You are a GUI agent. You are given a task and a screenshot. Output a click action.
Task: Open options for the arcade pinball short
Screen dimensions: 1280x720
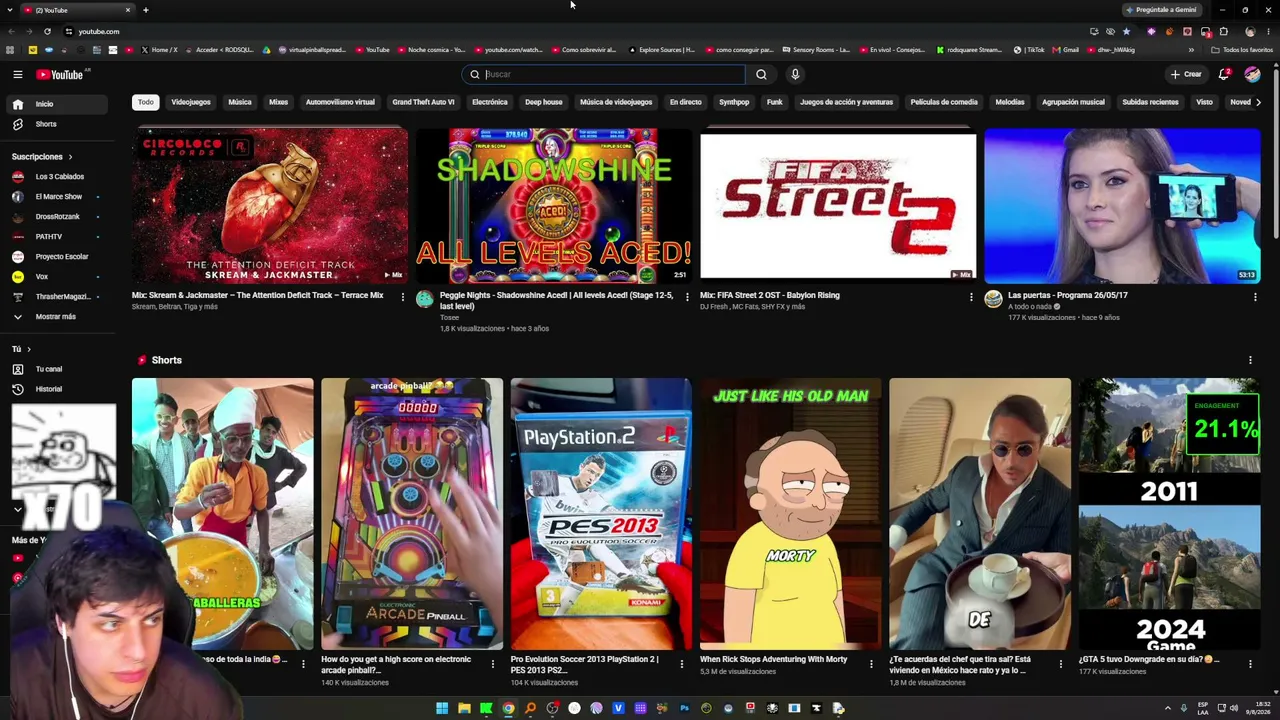tap(492, 663)
